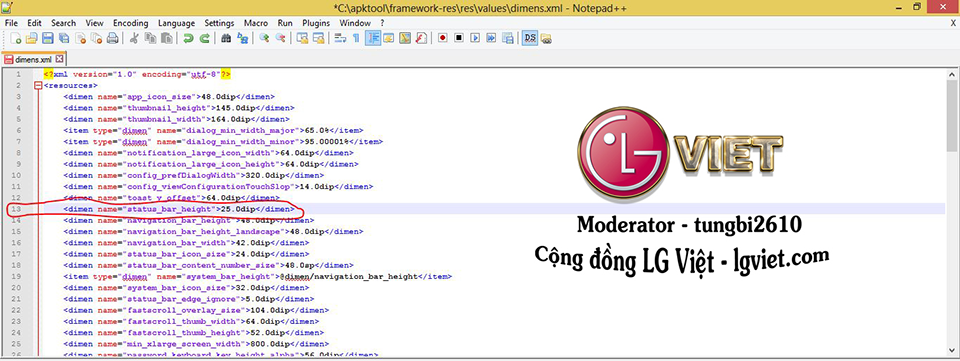This screenshot has width=960, height=361.
Task: Click the Open file folder icon
Action: pos(32,38)
